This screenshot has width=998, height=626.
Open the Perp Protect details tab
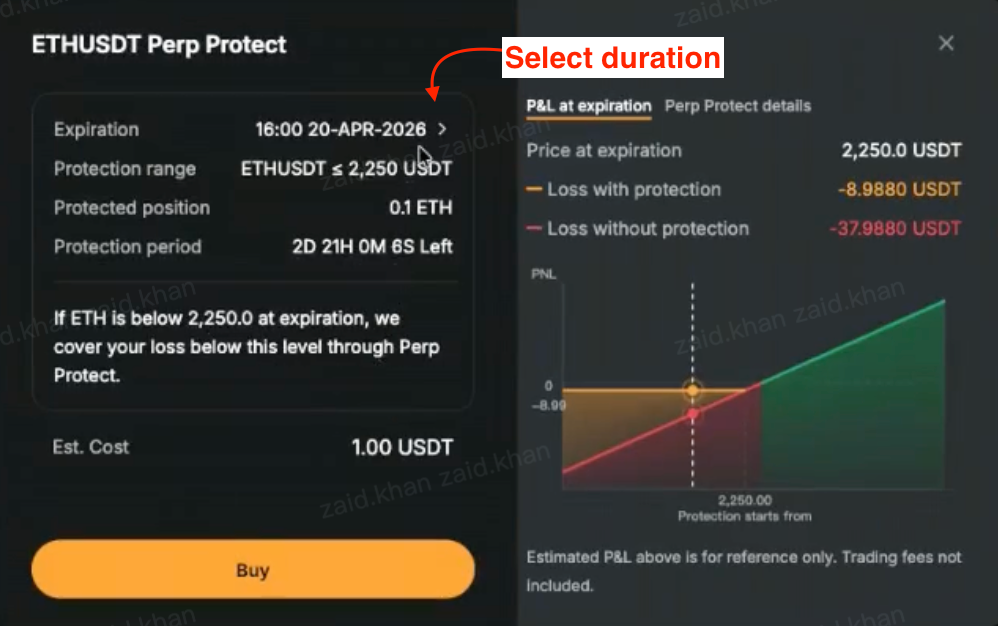[x=737, y=106]
